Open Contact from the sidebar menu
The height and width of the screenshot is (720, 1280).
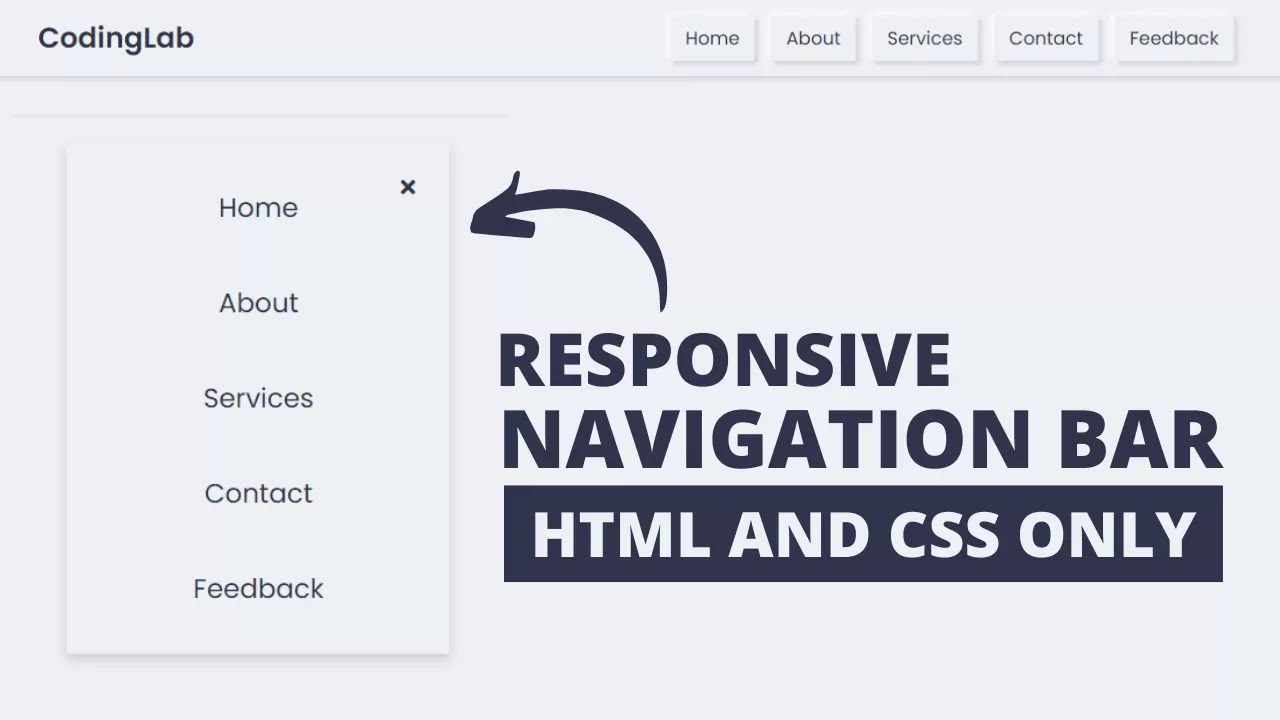tap(258, 493)
